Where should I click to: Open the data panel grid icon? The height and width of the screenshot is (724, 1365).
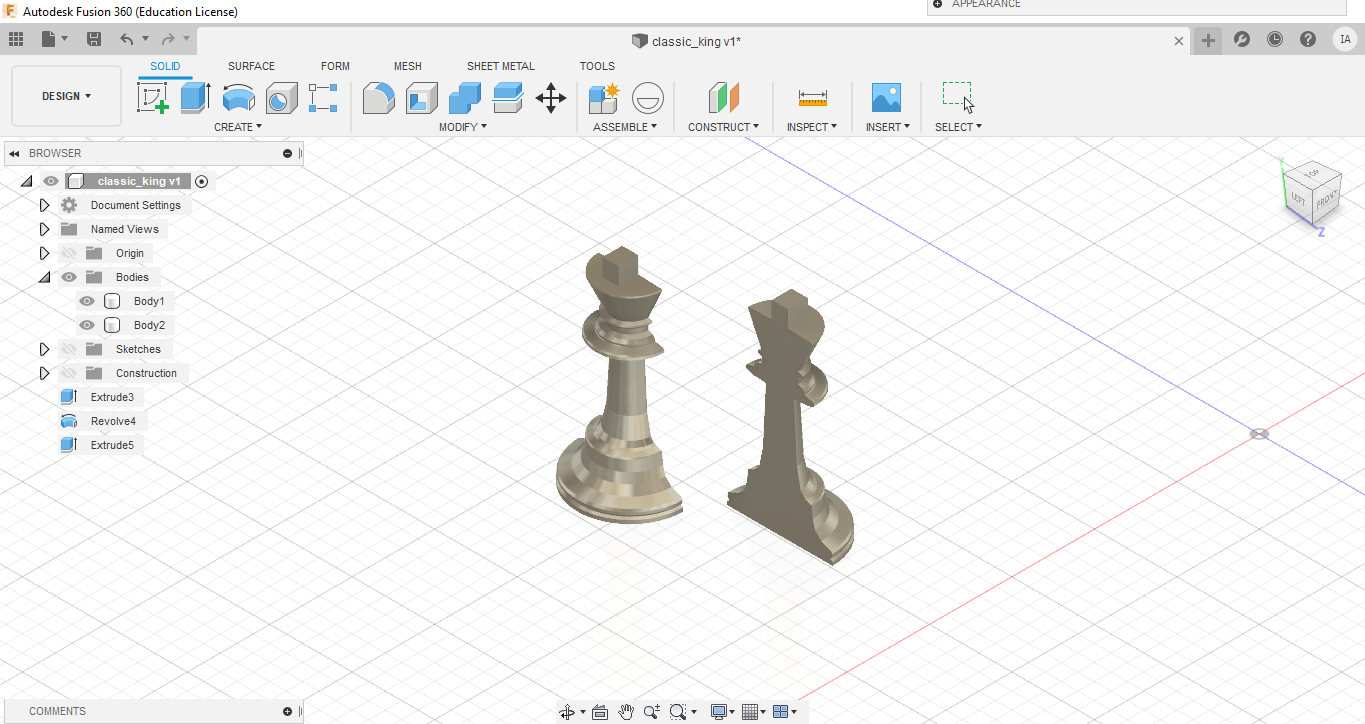pyautogui.click(x=15, y=39)
